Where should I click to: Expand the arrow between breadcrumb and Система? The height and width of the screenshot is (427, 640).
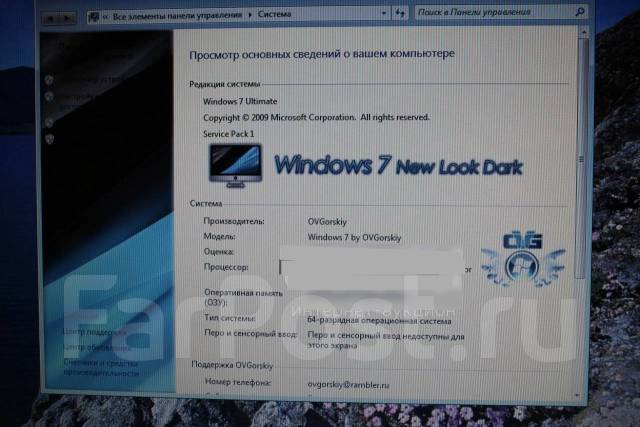pos(250,15)
